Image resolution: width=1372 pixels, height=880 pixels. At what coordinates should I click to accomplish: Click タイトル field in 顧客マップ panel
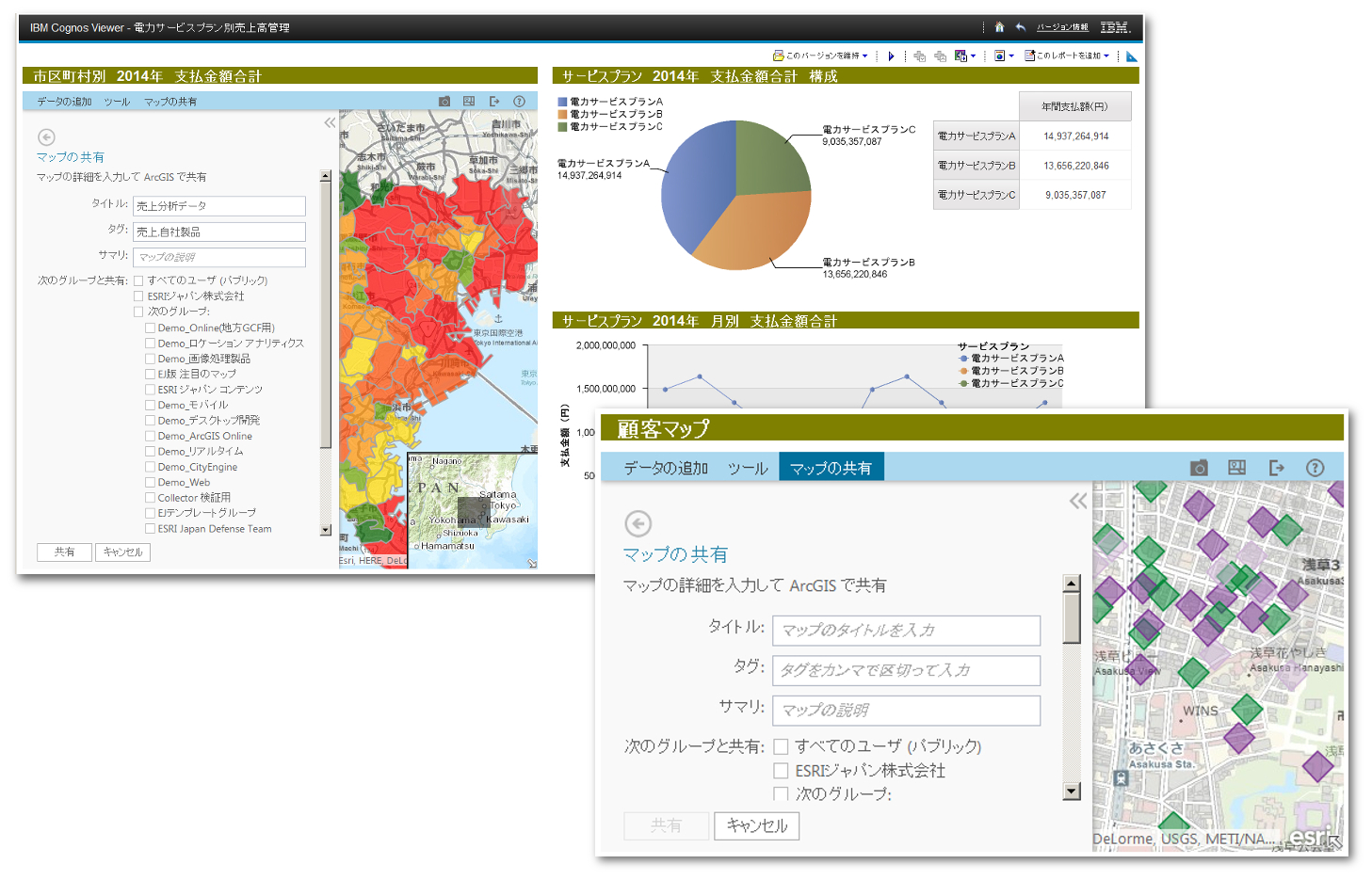(x=906, y=631)
